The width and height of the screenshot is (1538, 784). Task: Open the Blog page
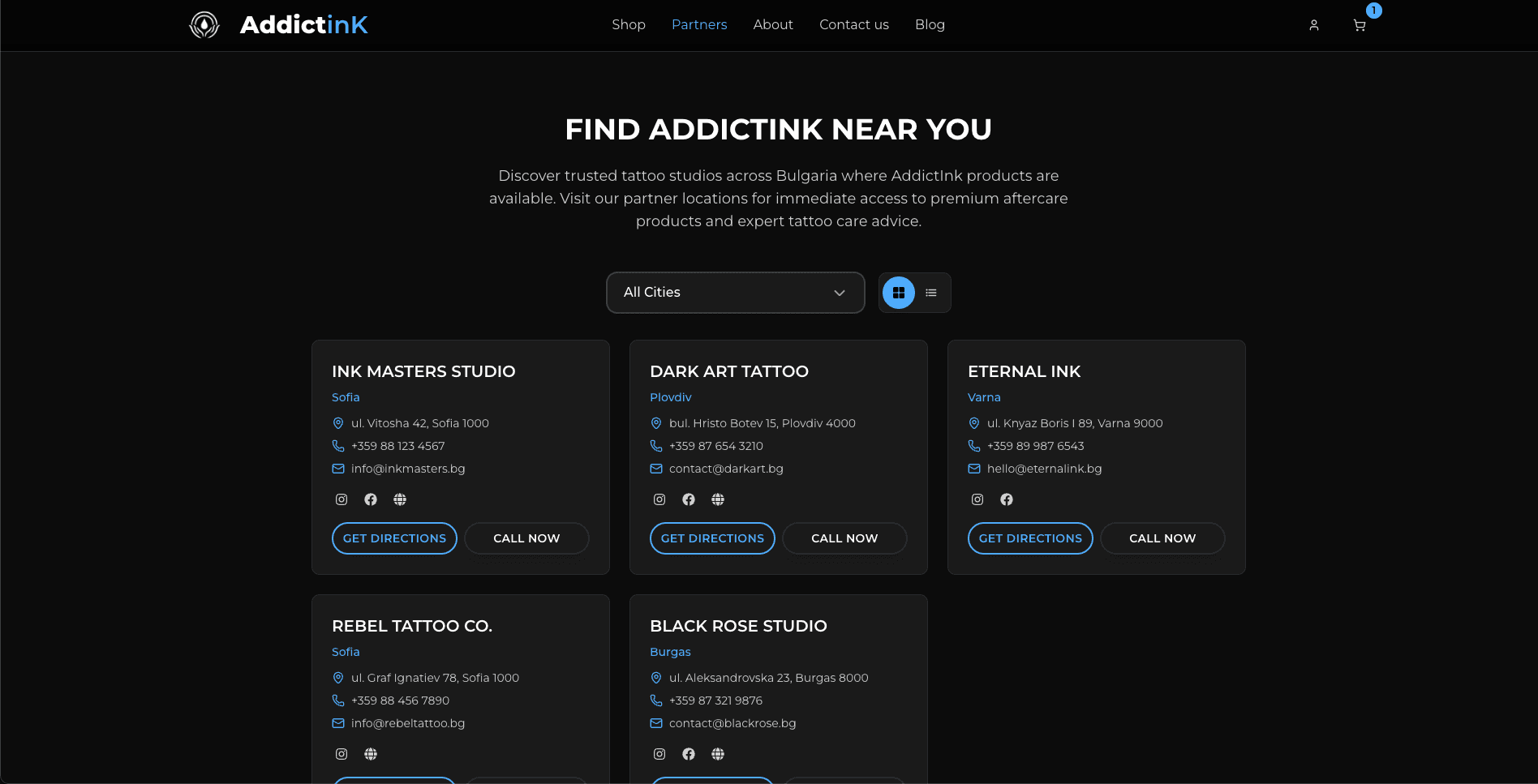(x=930, y=25)
